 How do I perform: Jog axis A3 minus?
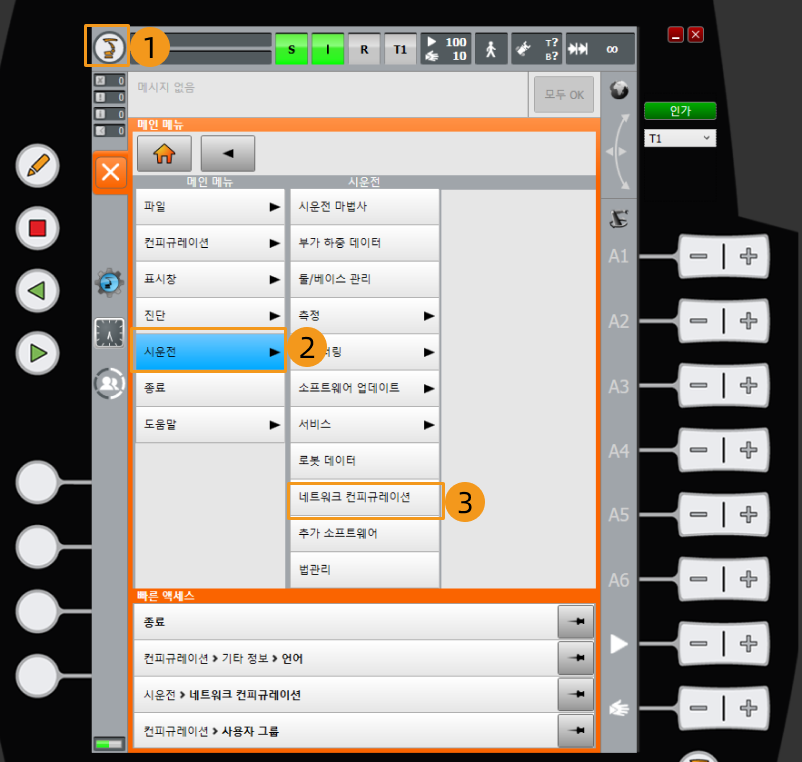[x=699, y=385]
